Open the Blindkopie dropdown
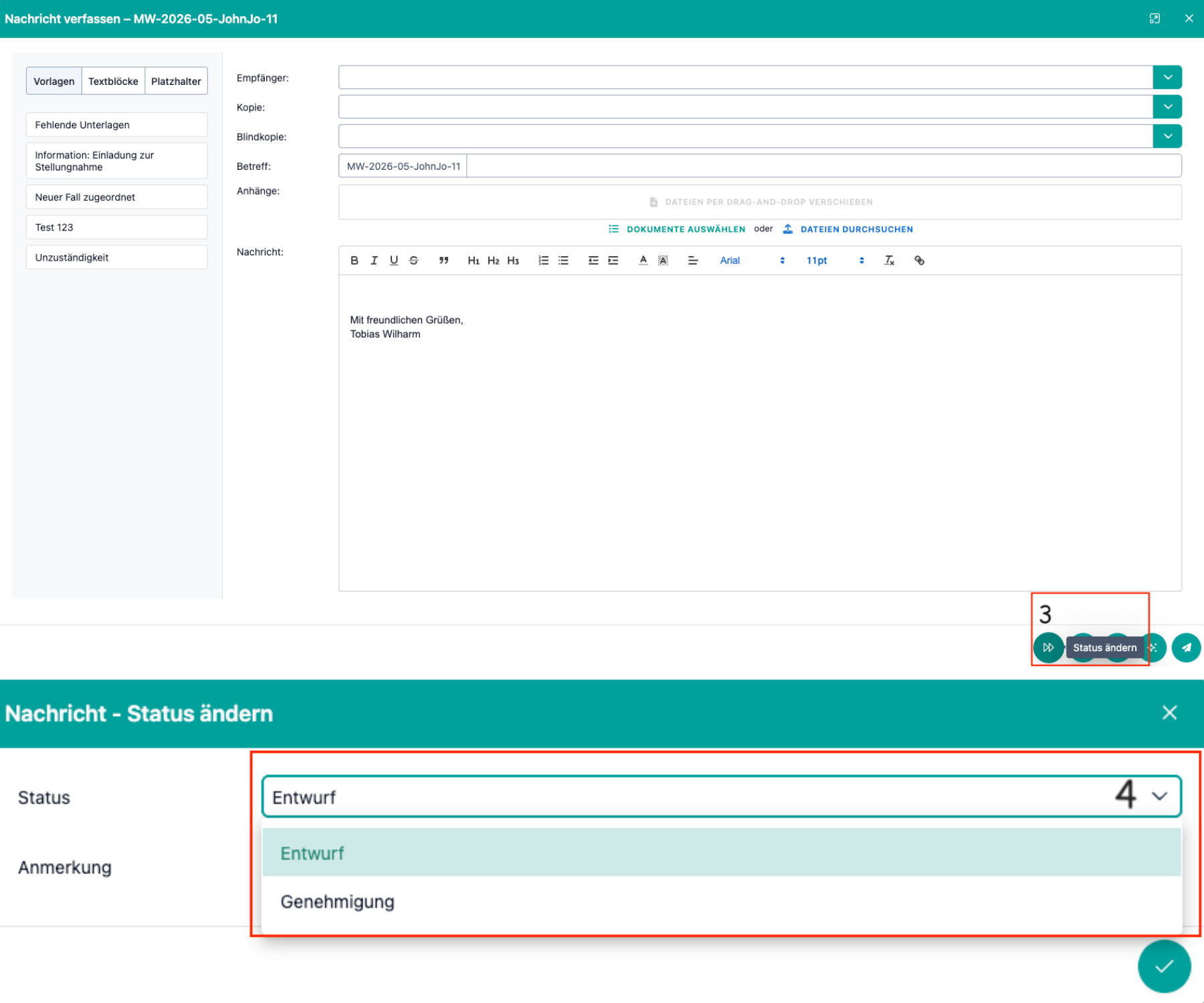 1167,136
